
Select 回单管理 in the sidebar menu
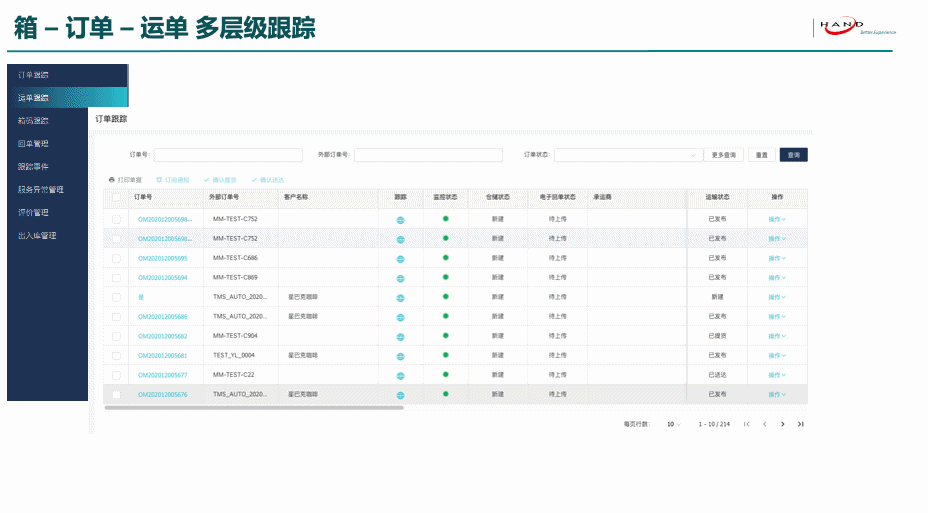[x=34, y=144]
